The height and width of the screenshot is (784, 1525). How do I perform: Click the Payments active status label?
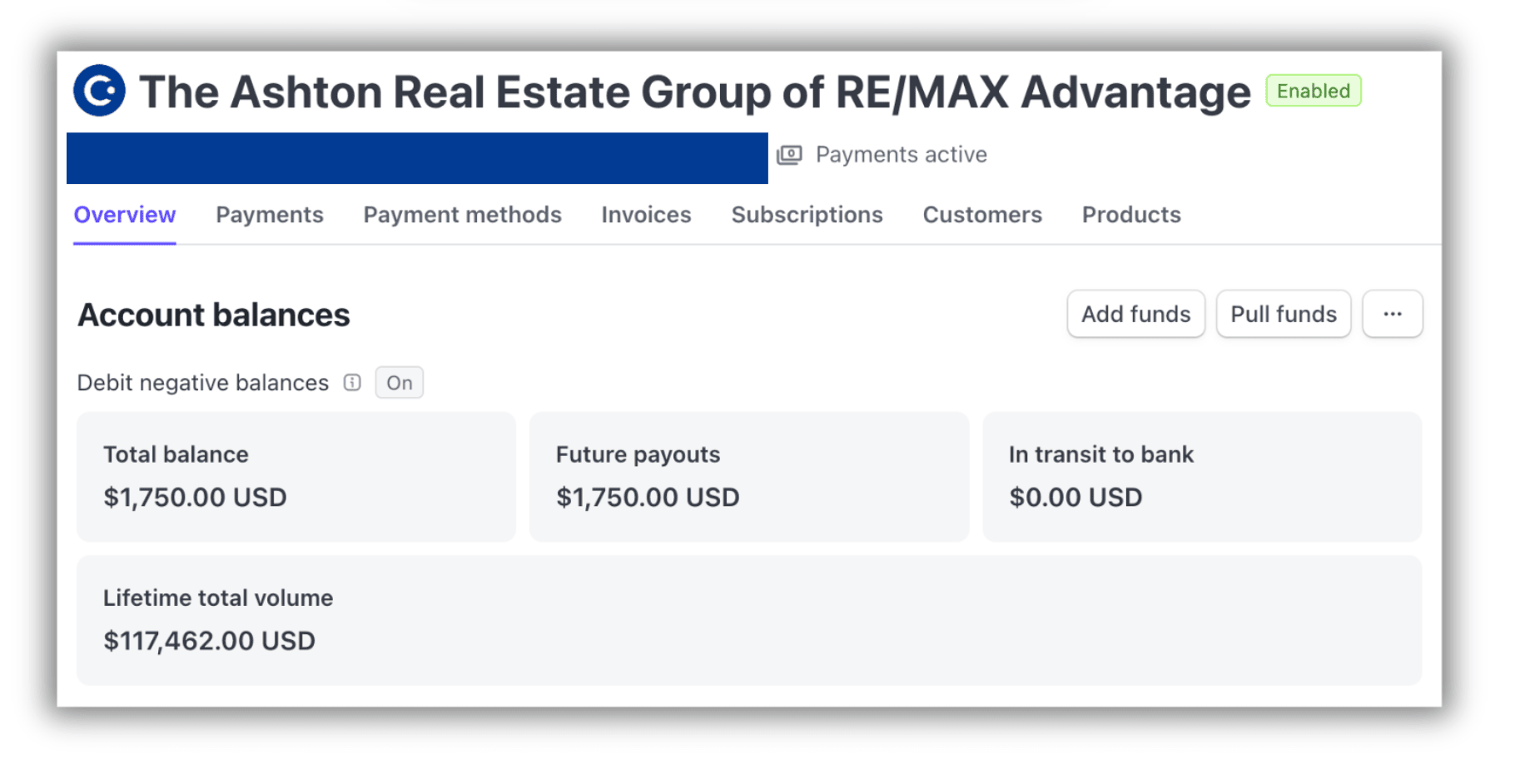(x=901, y=155)
